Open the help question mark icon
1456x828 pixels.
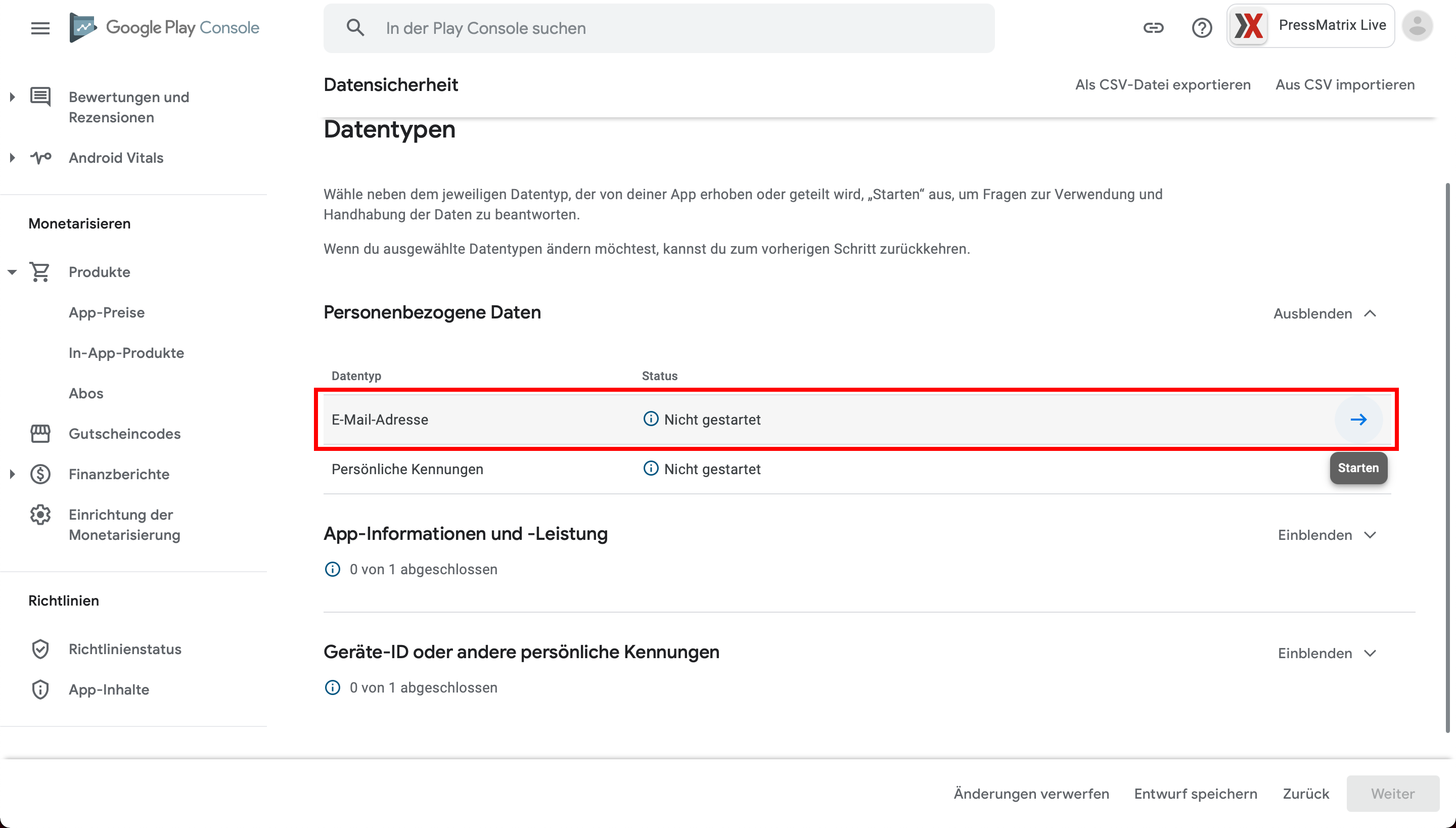click(1202, 27)
